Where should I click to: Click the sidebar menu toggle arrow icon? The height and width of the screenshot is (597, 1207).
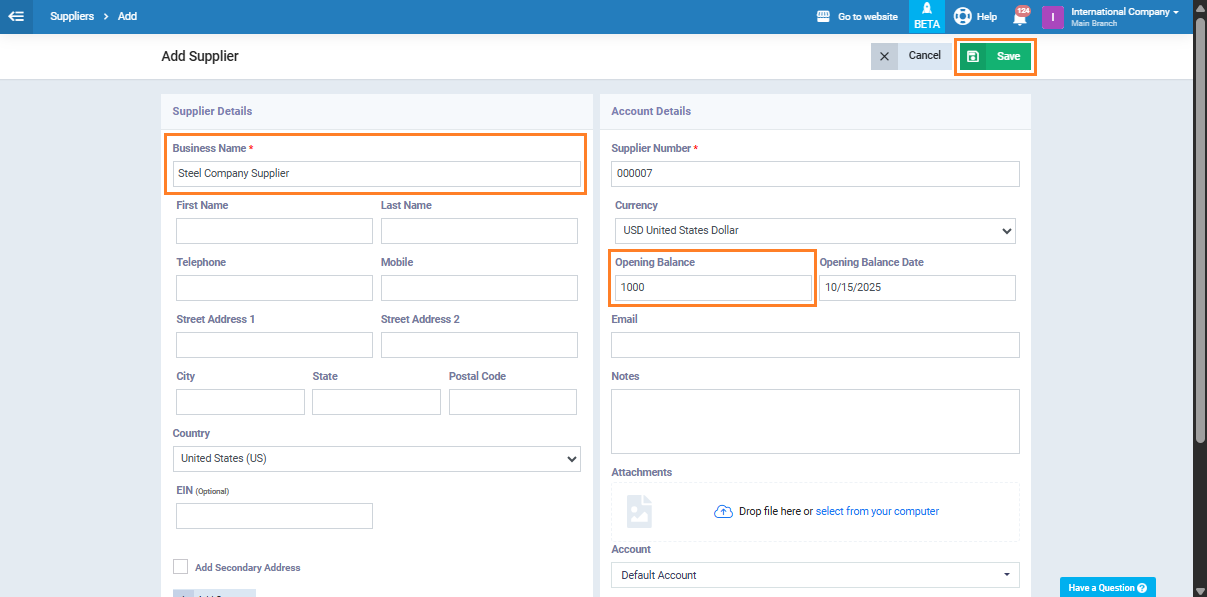coord(16,16)
